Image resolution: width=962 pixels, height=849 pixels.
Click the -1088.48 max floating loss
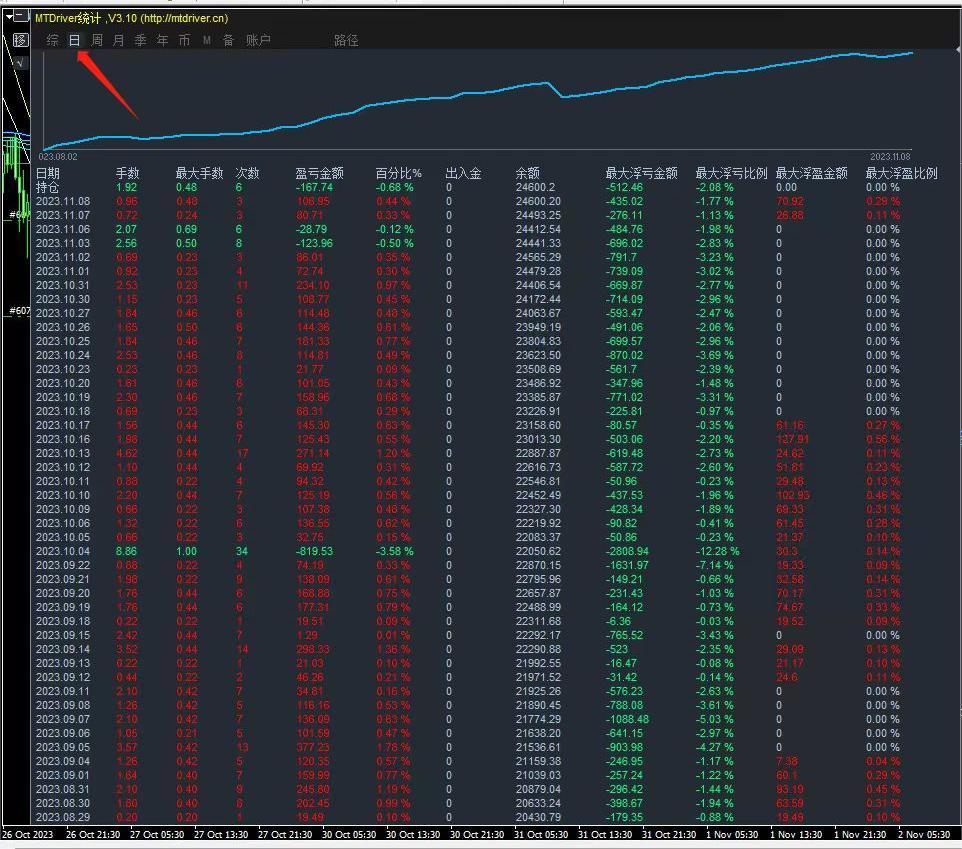(627, 720)
